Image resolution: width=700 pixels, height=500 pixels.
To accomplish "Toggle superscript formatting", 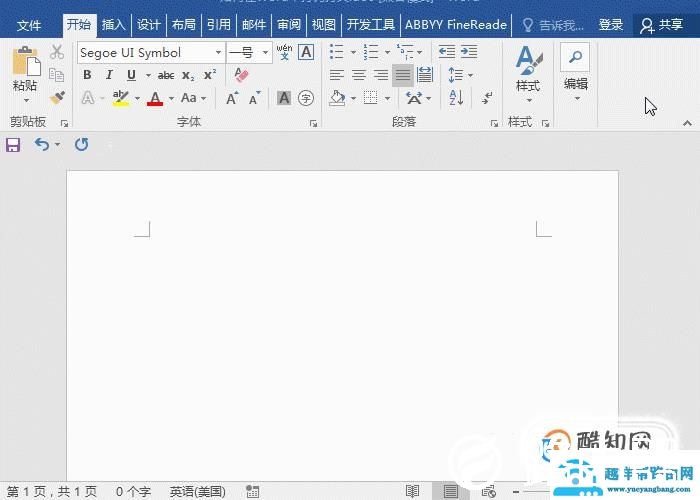I will [x=209, y=75].
